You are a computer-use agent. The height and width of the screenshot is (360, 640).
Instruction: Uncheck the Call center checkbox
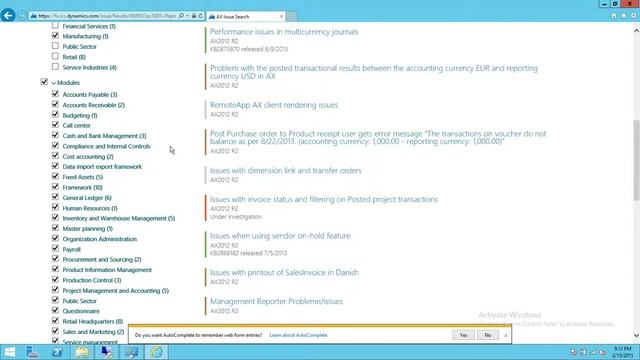coord(55,125)
